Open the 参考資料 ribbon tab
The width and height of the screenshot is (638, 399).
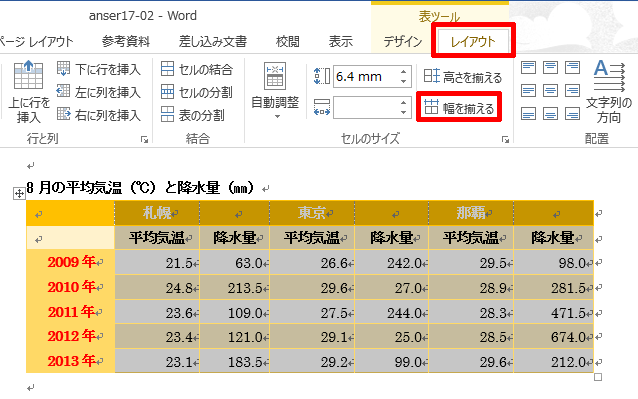click(x=126, y=41)
